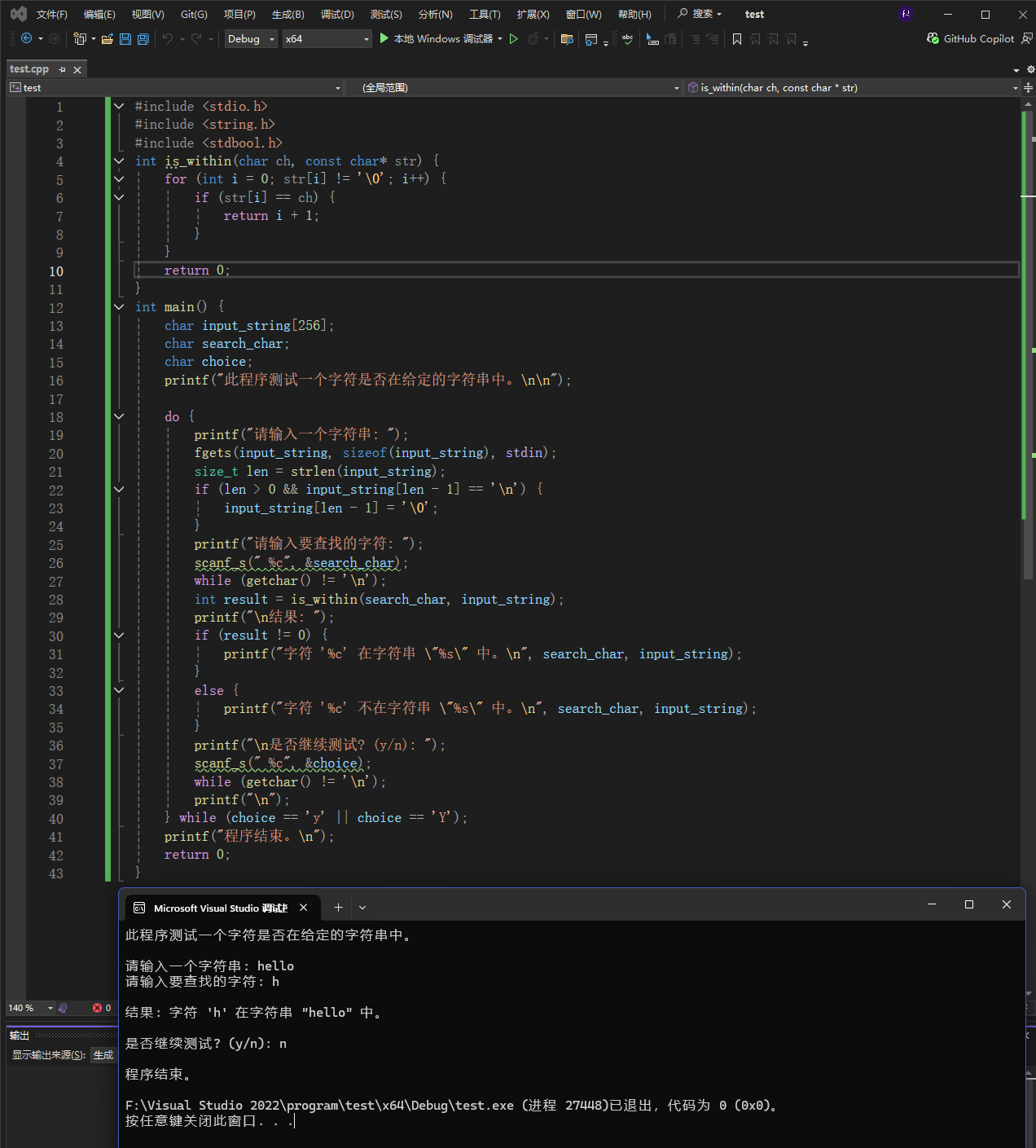Click the redo arrow icon
The height and width of the screenshot is (1148, 1036).
click(196, 38)
